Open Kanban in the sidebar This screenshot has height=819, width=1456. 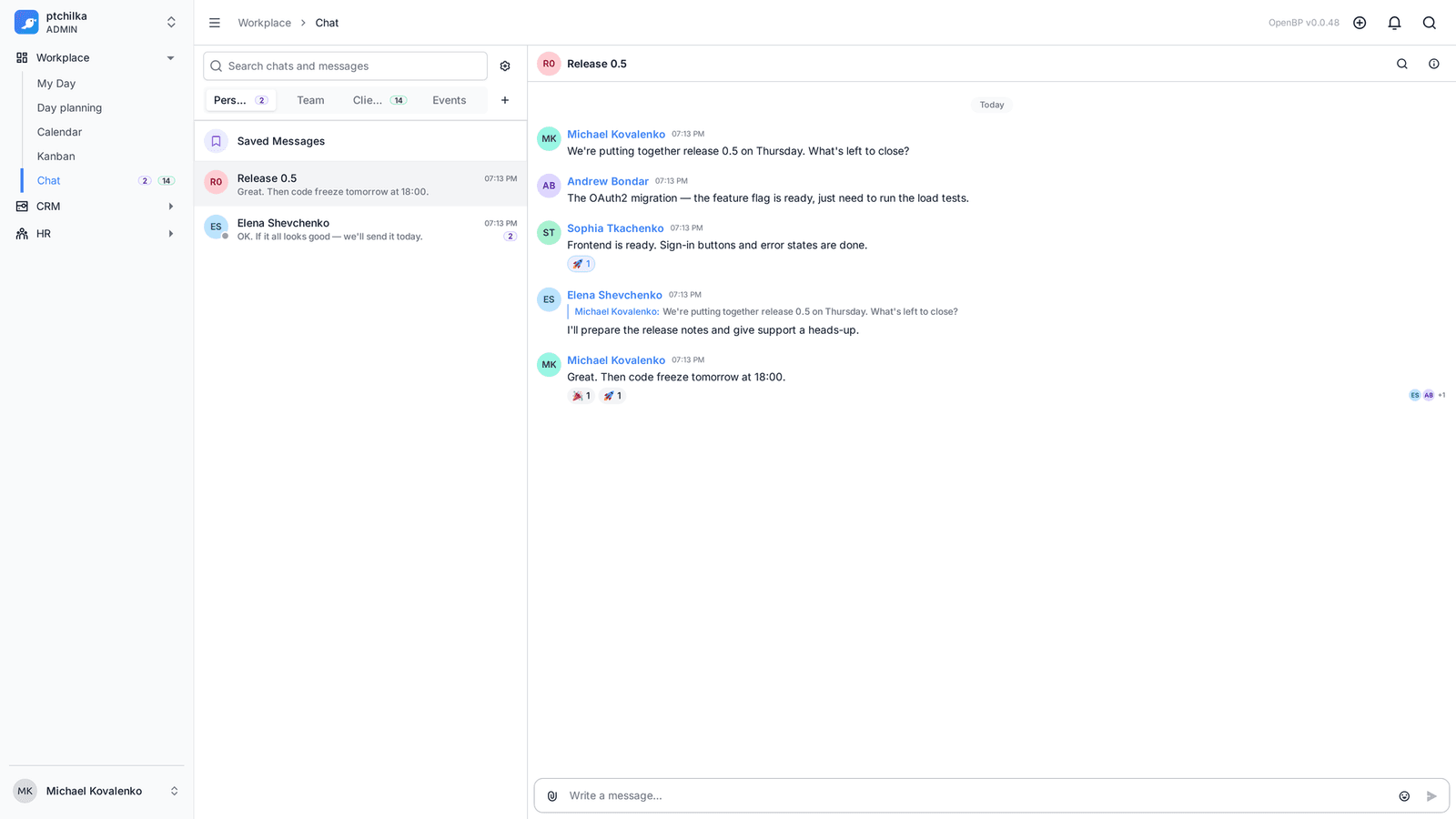pyautogui.click(x=56, y=157)
